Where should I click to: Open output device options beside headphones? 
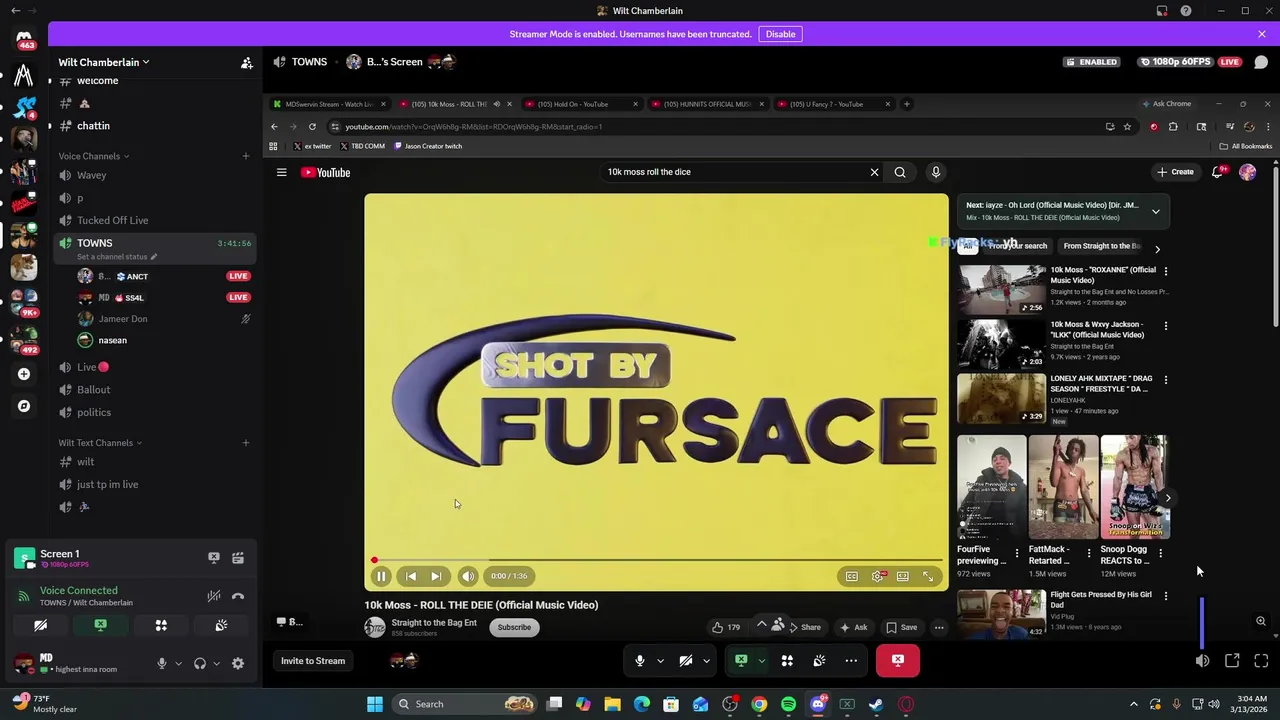(215, 663)
